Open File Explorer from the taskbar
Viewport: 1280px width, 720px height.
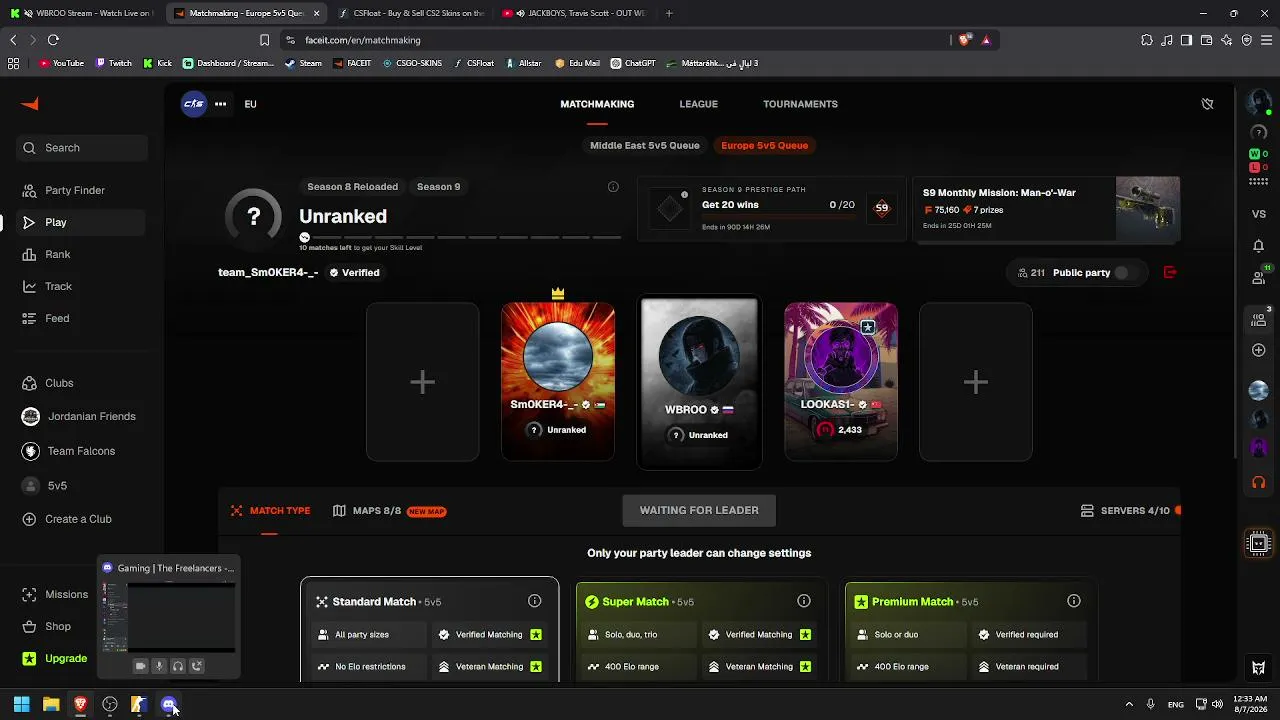pyautogui.click(x=51, y=704)
